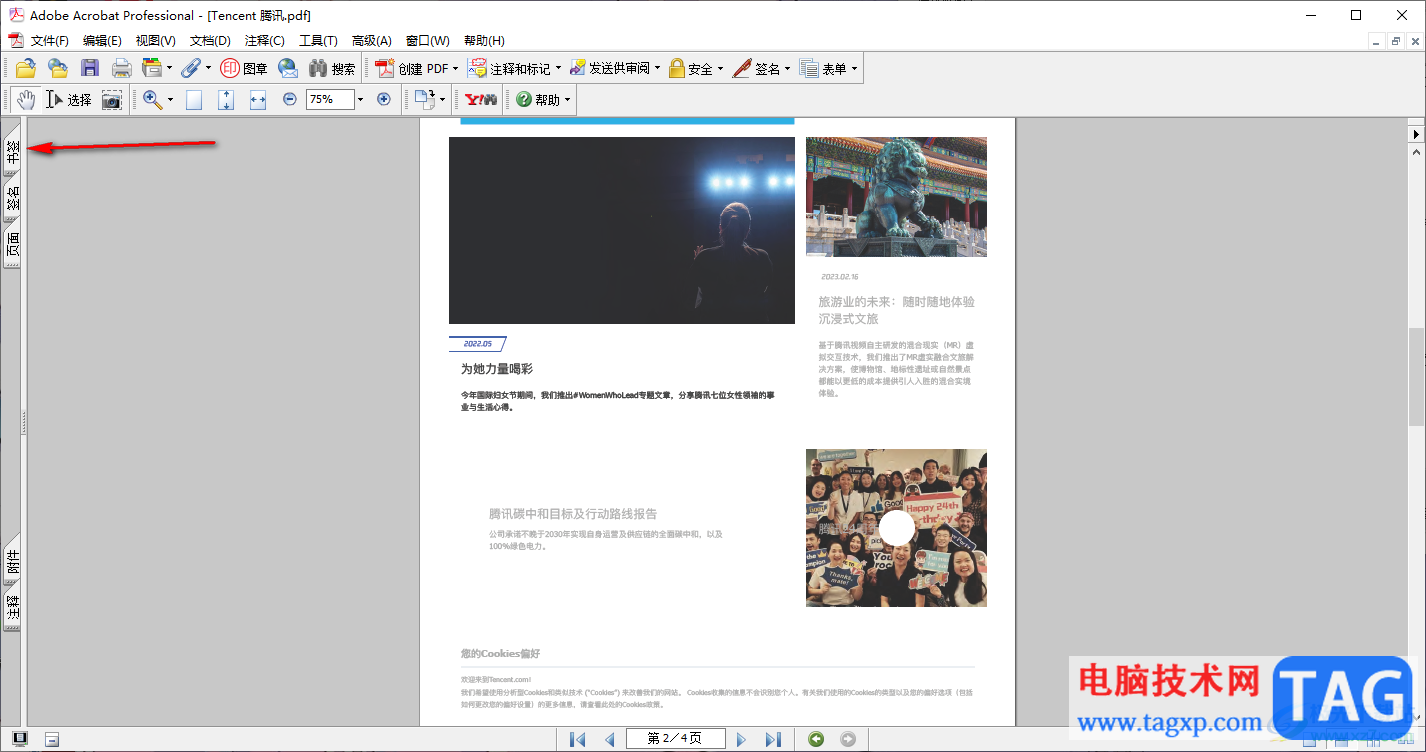The width and height of the screenshot is (1426, 752).
Task: Click the green previous view button
Action: (x=816, y=739)
